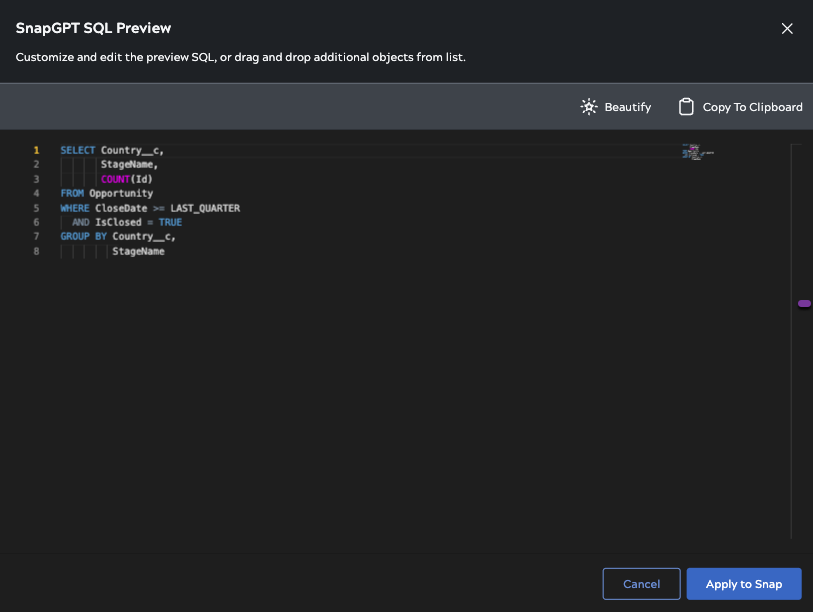The height and width of the screenshot is (612, 813).
Task: Click the code minimap preview
Action: [697, 153]
